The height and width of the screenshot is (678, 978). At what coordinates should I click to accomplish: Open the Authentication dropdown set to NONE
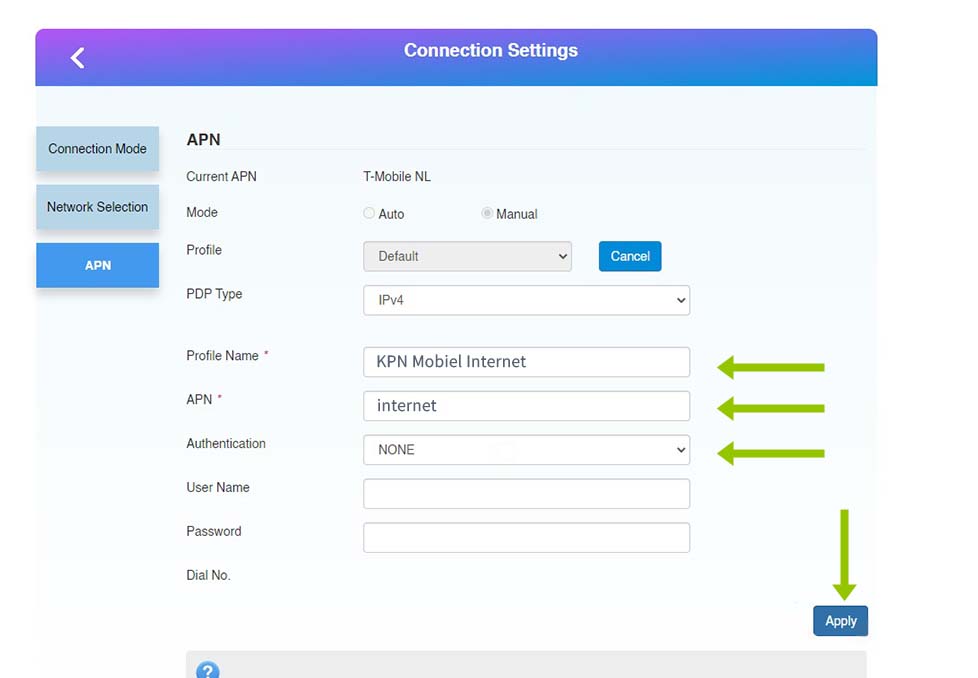tap(526, 450)
